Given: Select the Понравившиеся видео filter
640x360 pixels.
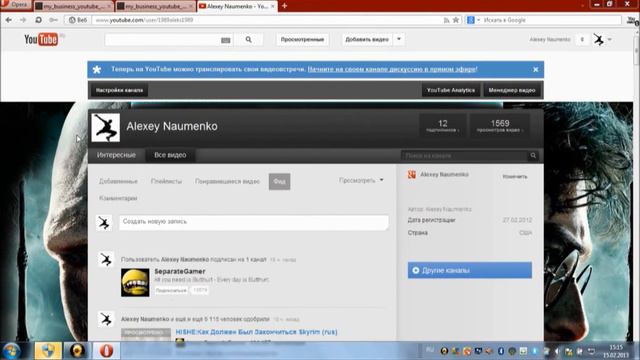Looking at the screenshot, I should click(x=227, y=181).
